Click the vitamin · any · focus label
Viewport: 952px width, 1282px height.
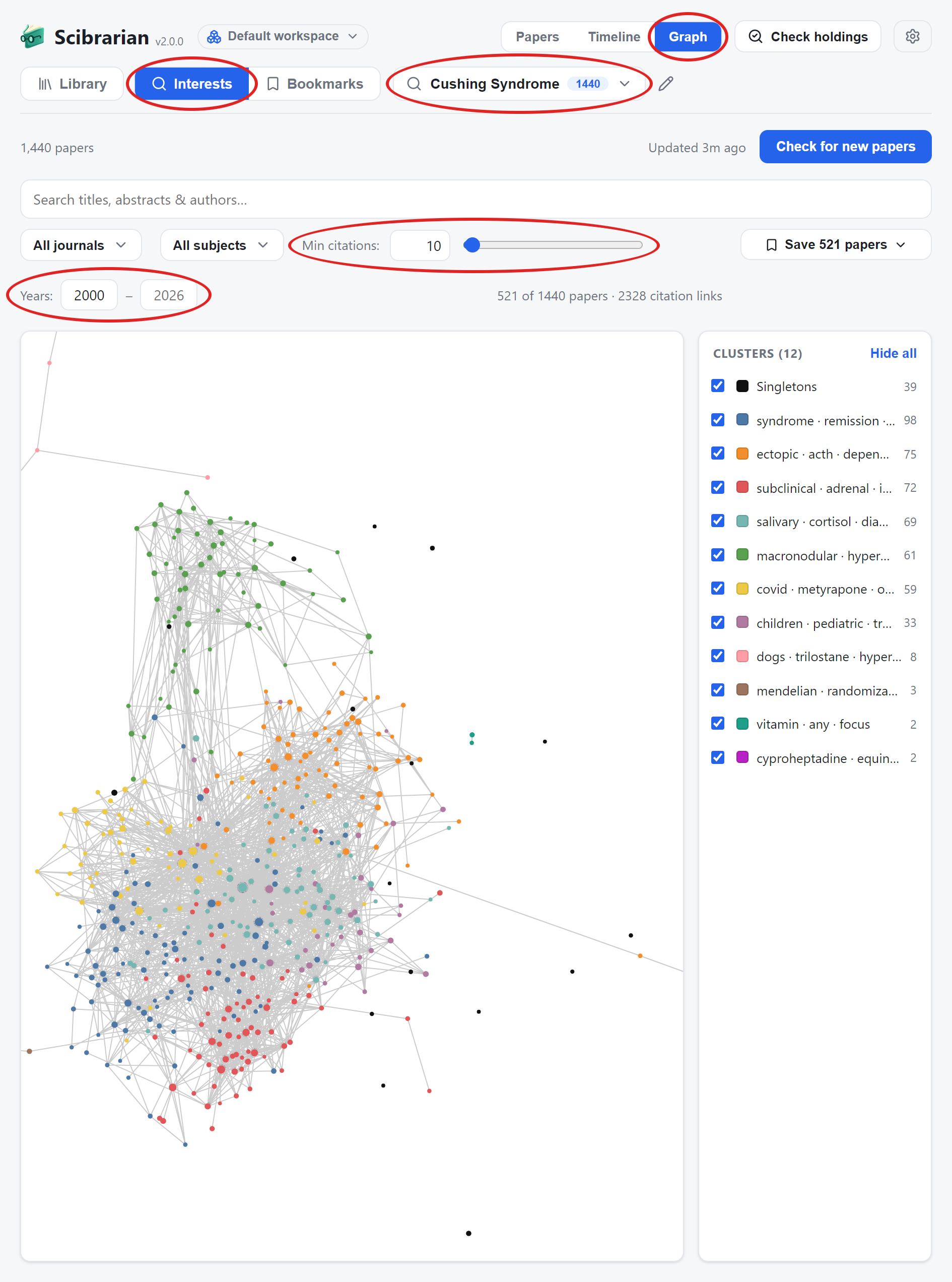[812, 724]
